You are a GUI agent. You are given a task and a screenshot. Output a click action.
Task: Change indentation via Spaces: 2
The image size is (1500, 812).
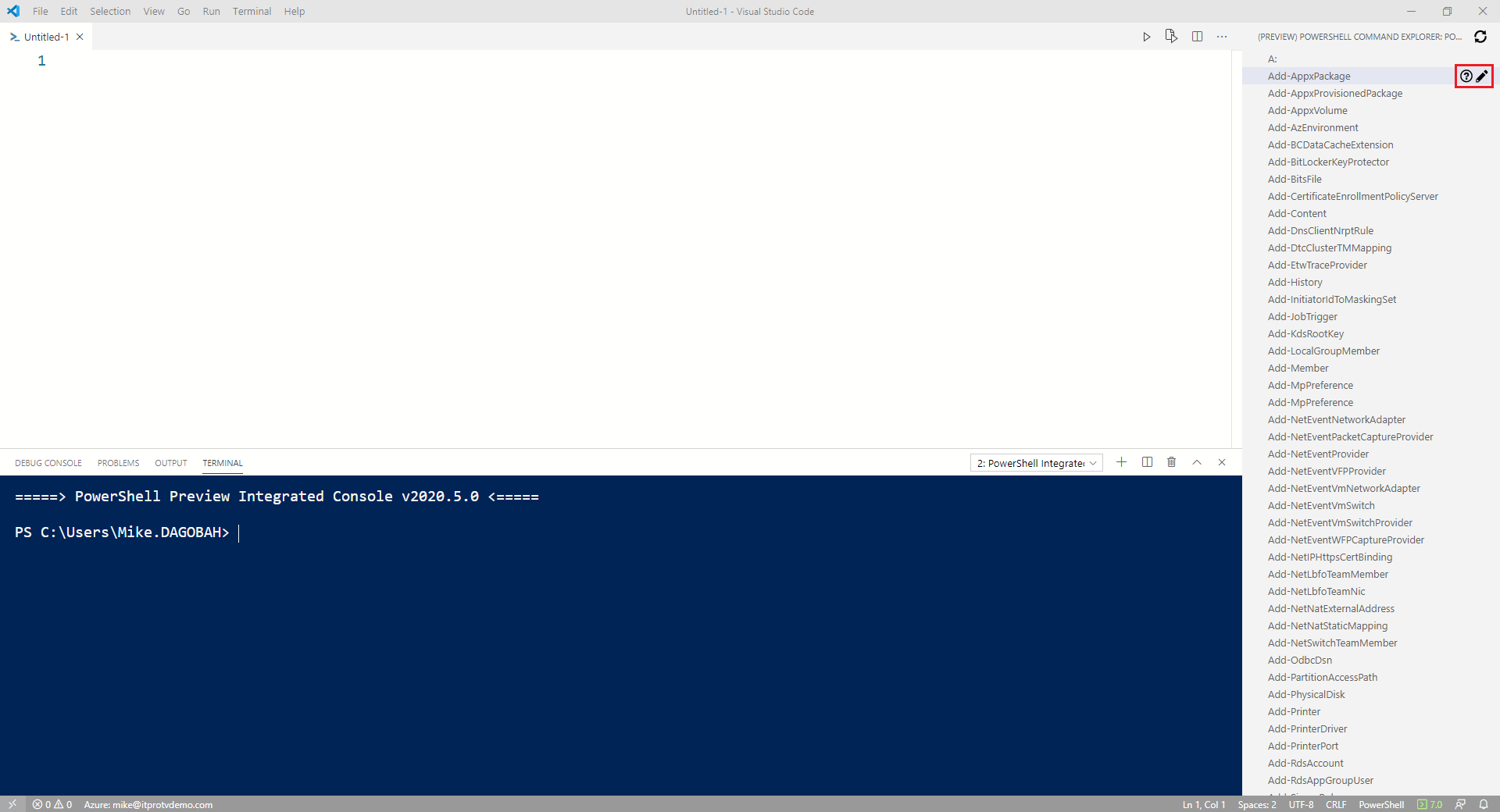point(1257,804)
